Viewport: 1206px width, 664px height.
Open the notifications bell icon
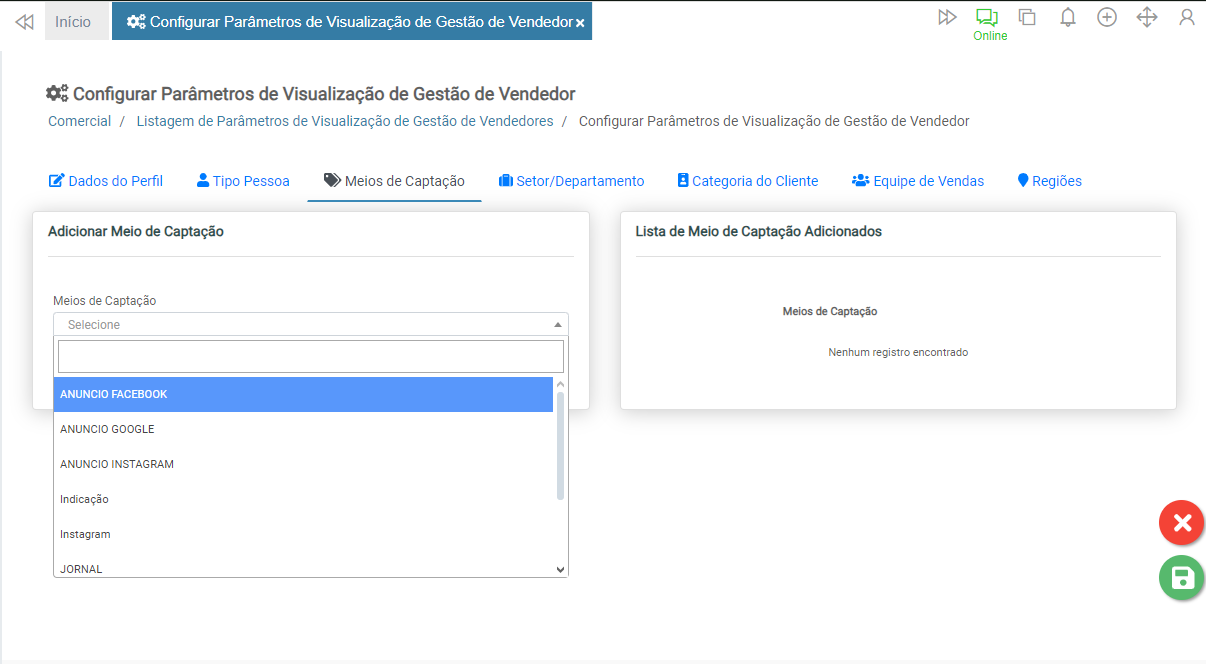pyautogui.click(x=1067, y=17)
